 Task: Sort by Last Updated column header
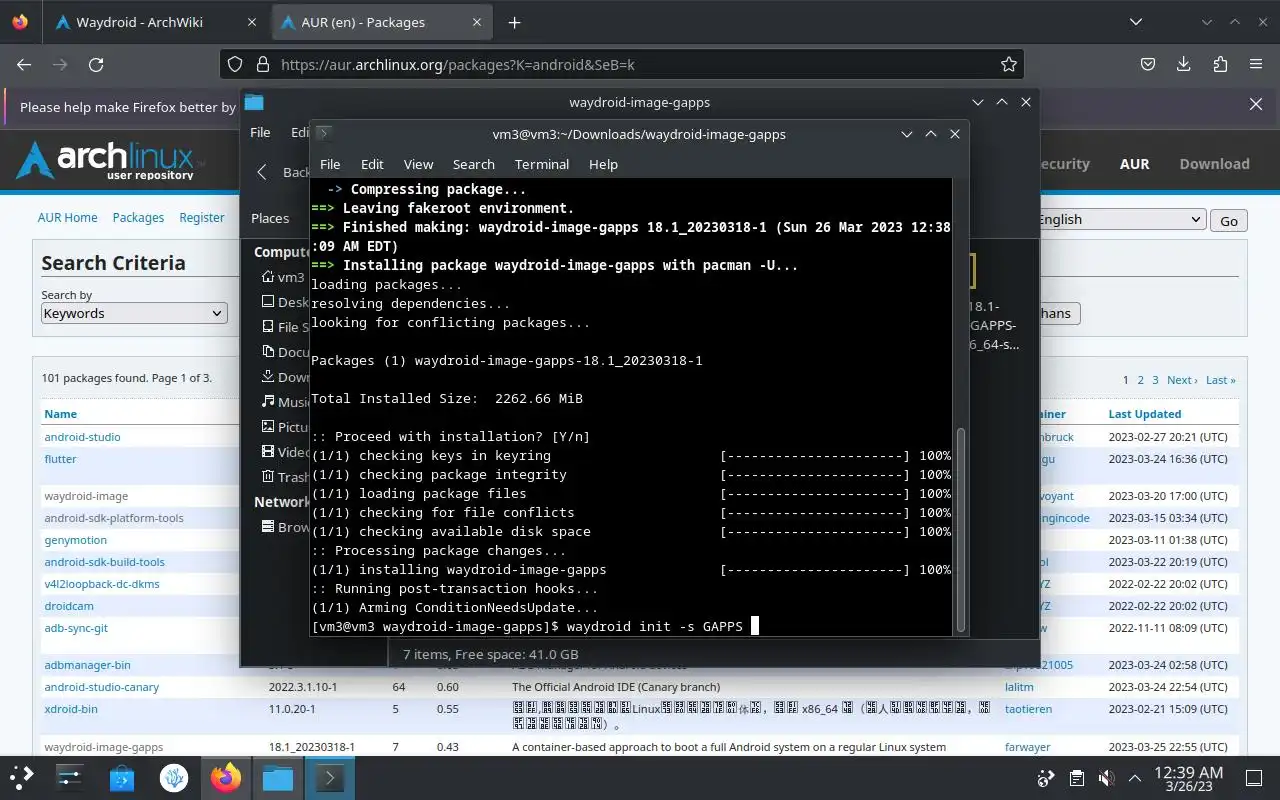pyautogui.click(x=1144, y=414)
